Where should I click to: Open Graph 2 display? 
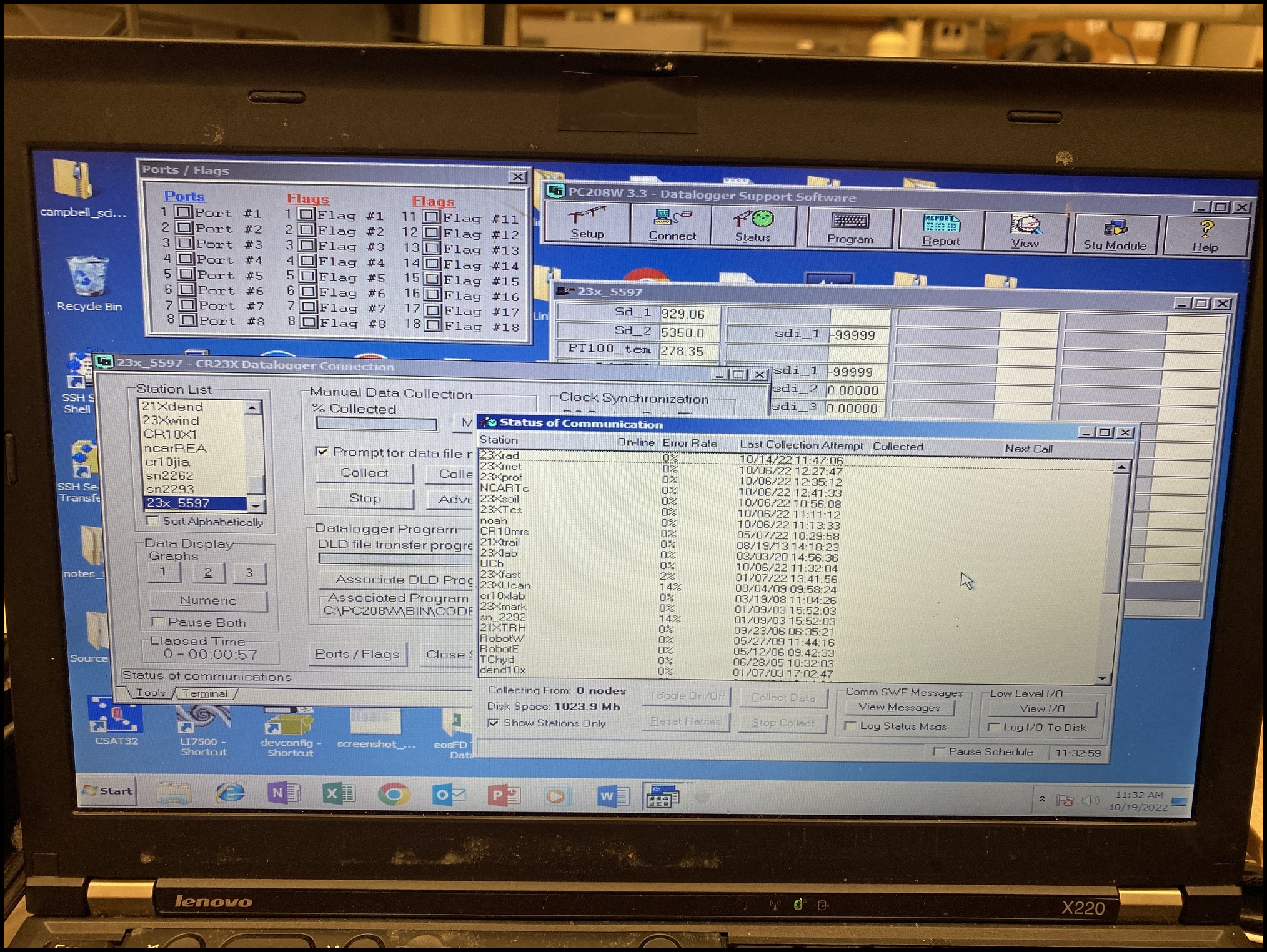tap(207, 573)
